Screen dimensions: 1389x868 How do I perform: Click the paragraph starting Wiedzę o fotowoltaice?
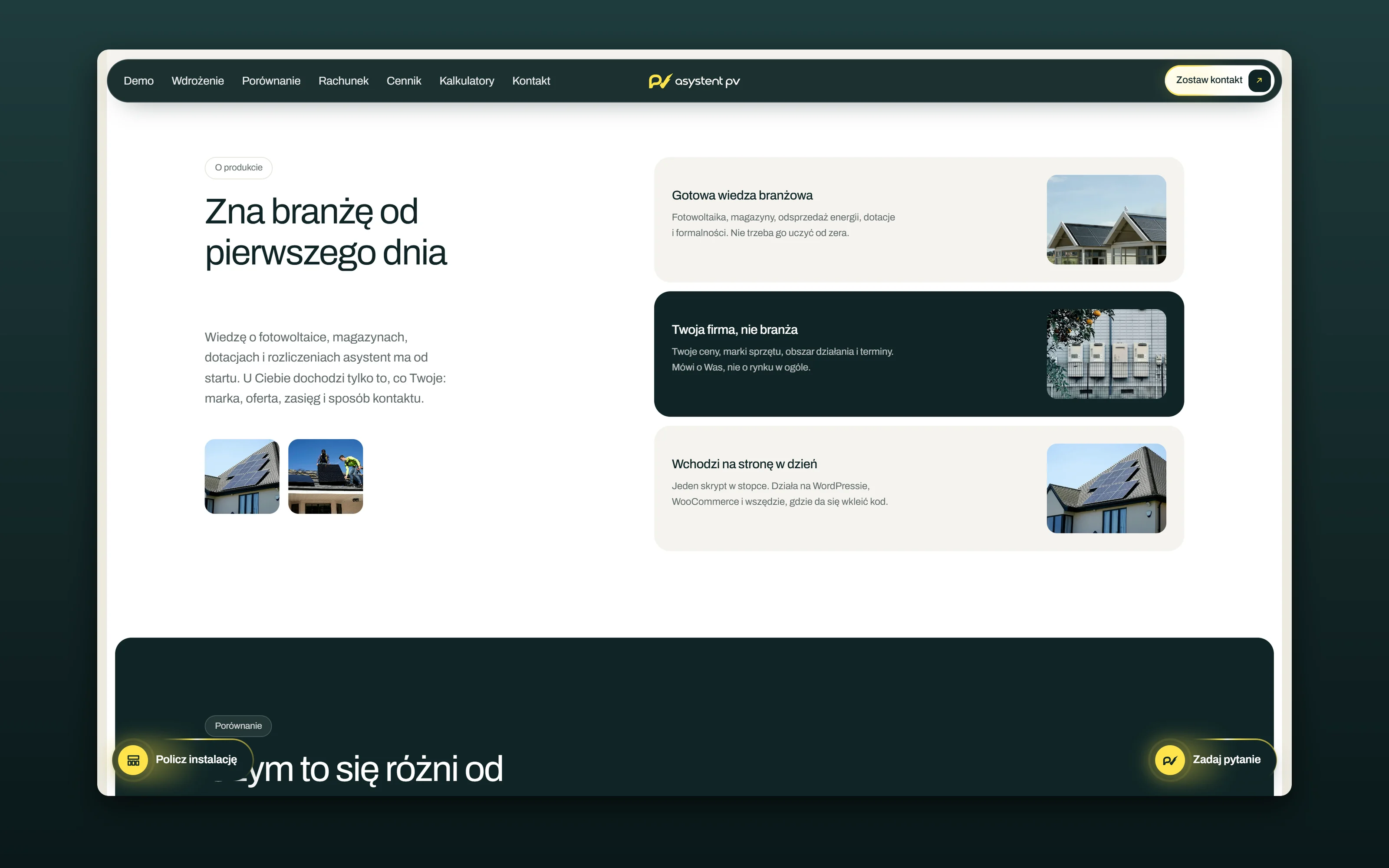coord(326,368)
